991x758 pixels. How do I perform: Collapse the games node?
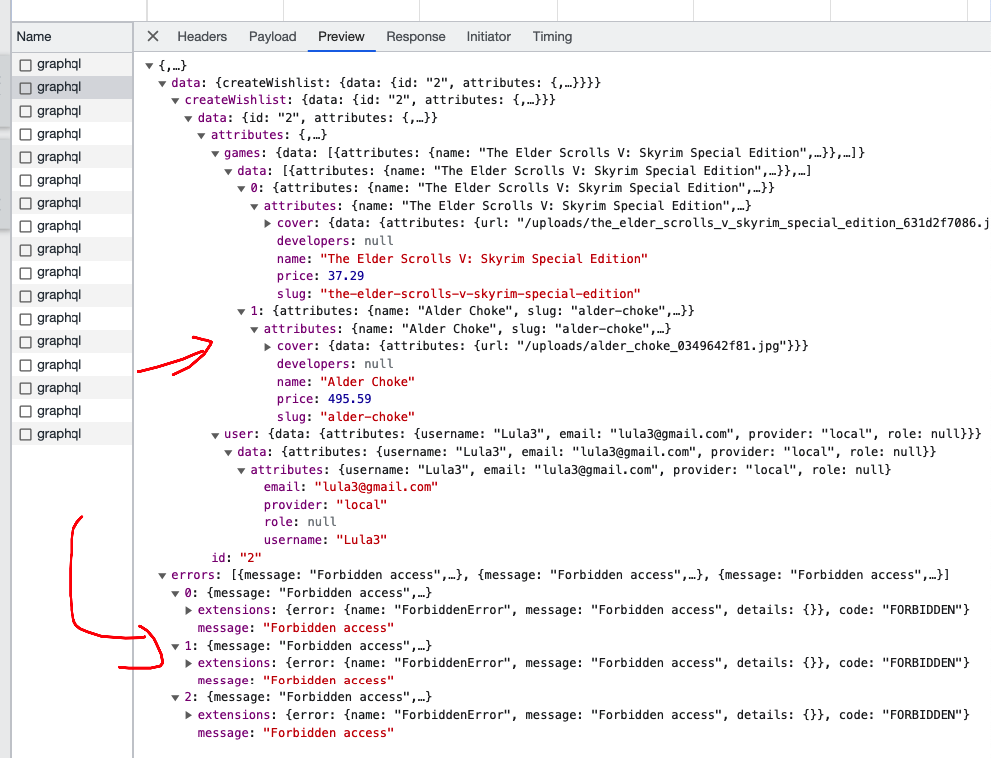pos(214,152)
